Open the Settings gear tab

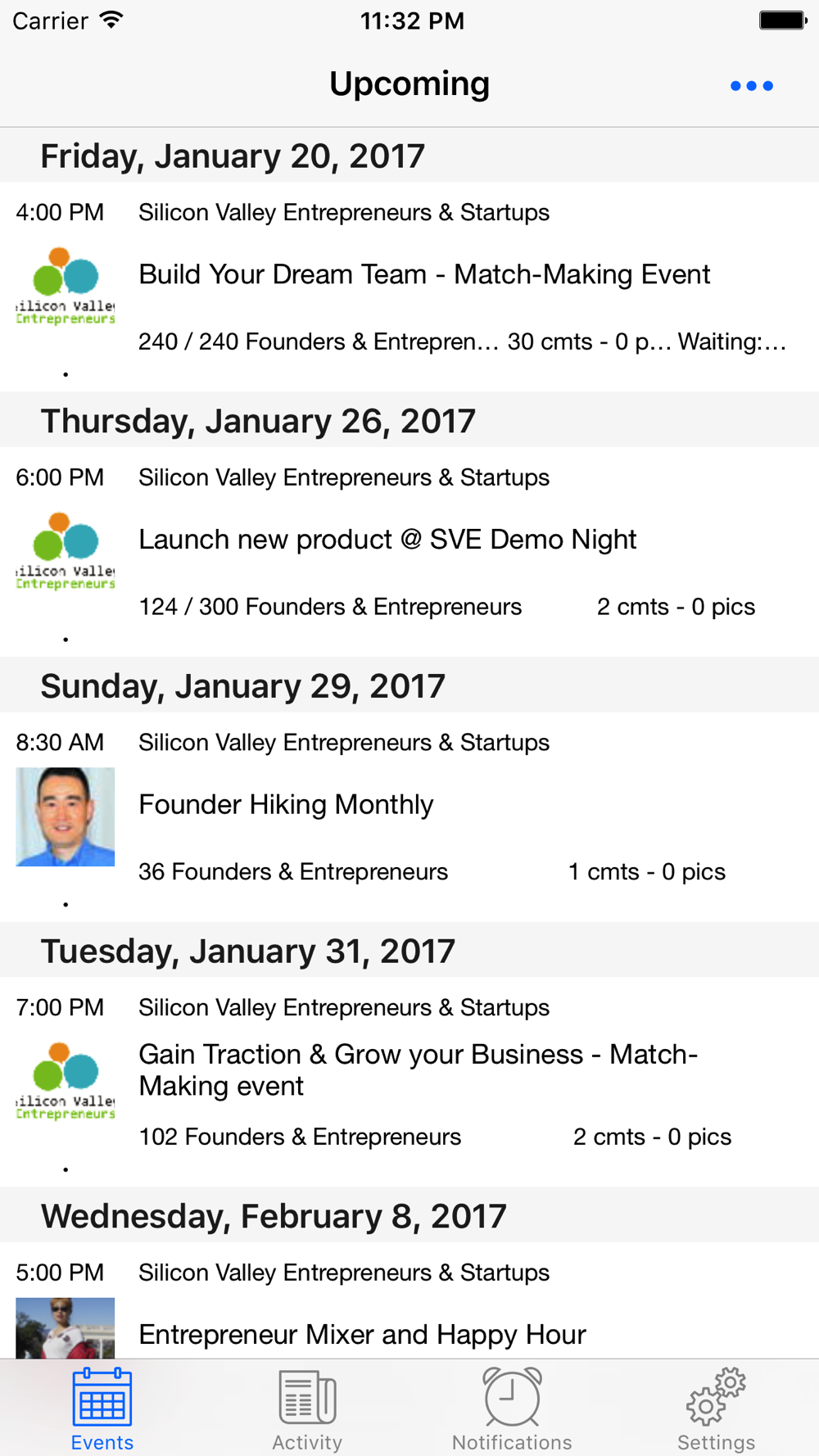(x=716, y=1409)
